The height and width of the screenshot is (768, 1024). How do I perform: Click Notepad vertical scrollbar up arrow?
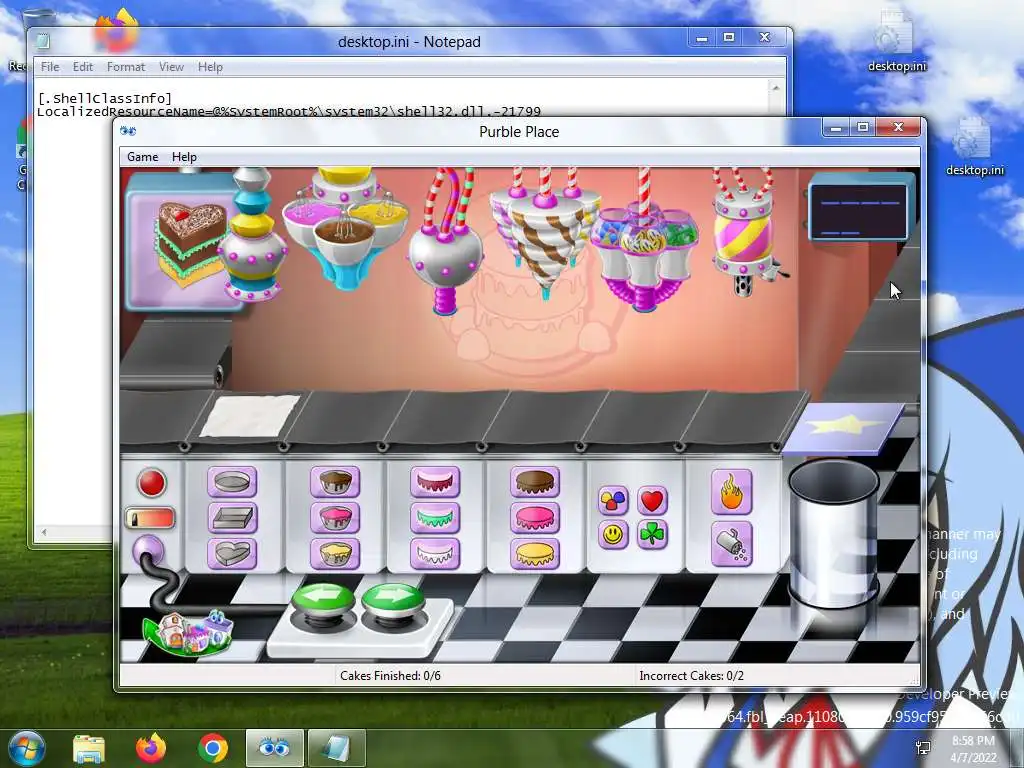click(x=776, y=87)
